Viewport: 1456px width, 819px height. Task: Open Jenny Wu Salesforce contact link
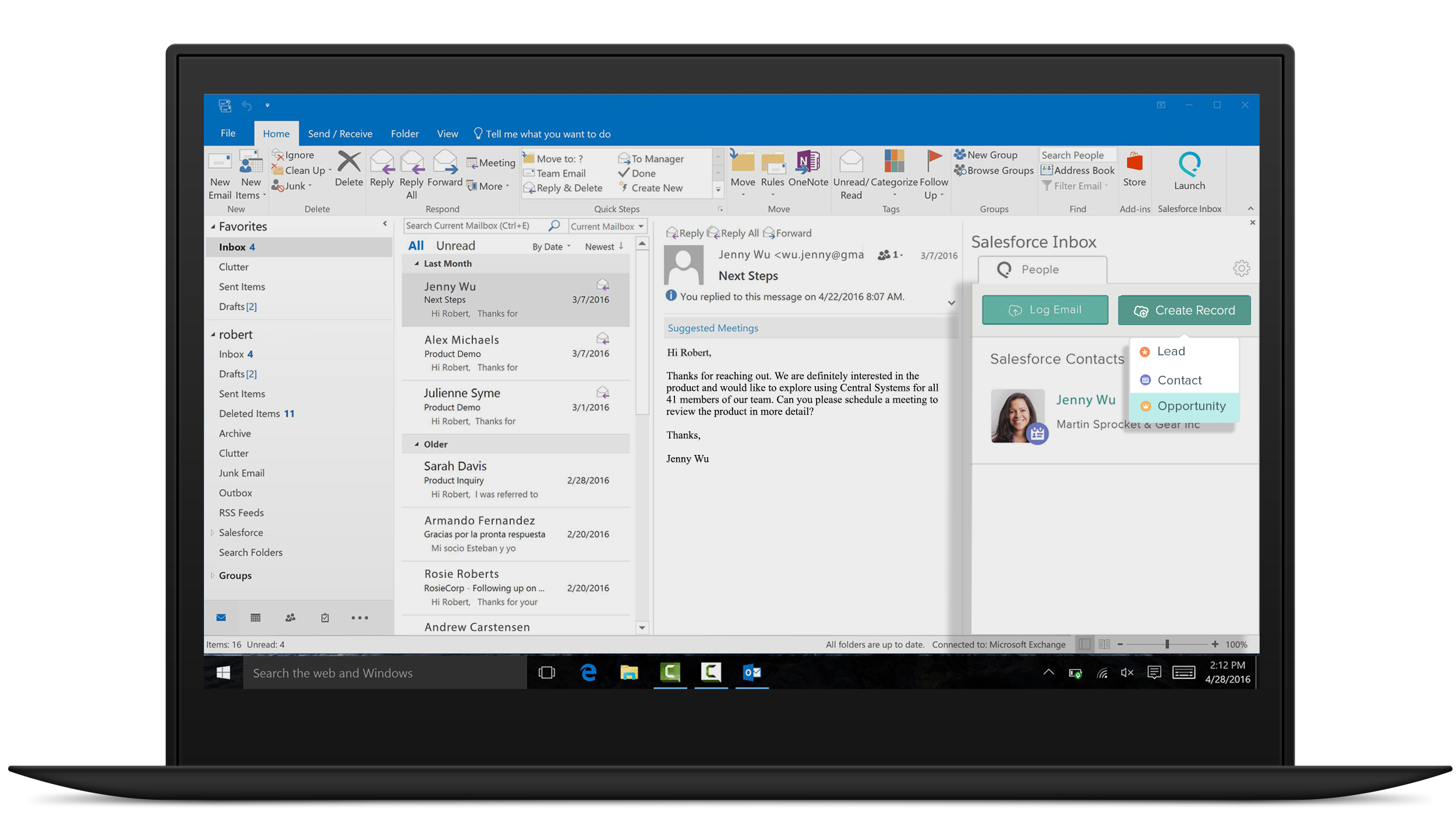1085,400
